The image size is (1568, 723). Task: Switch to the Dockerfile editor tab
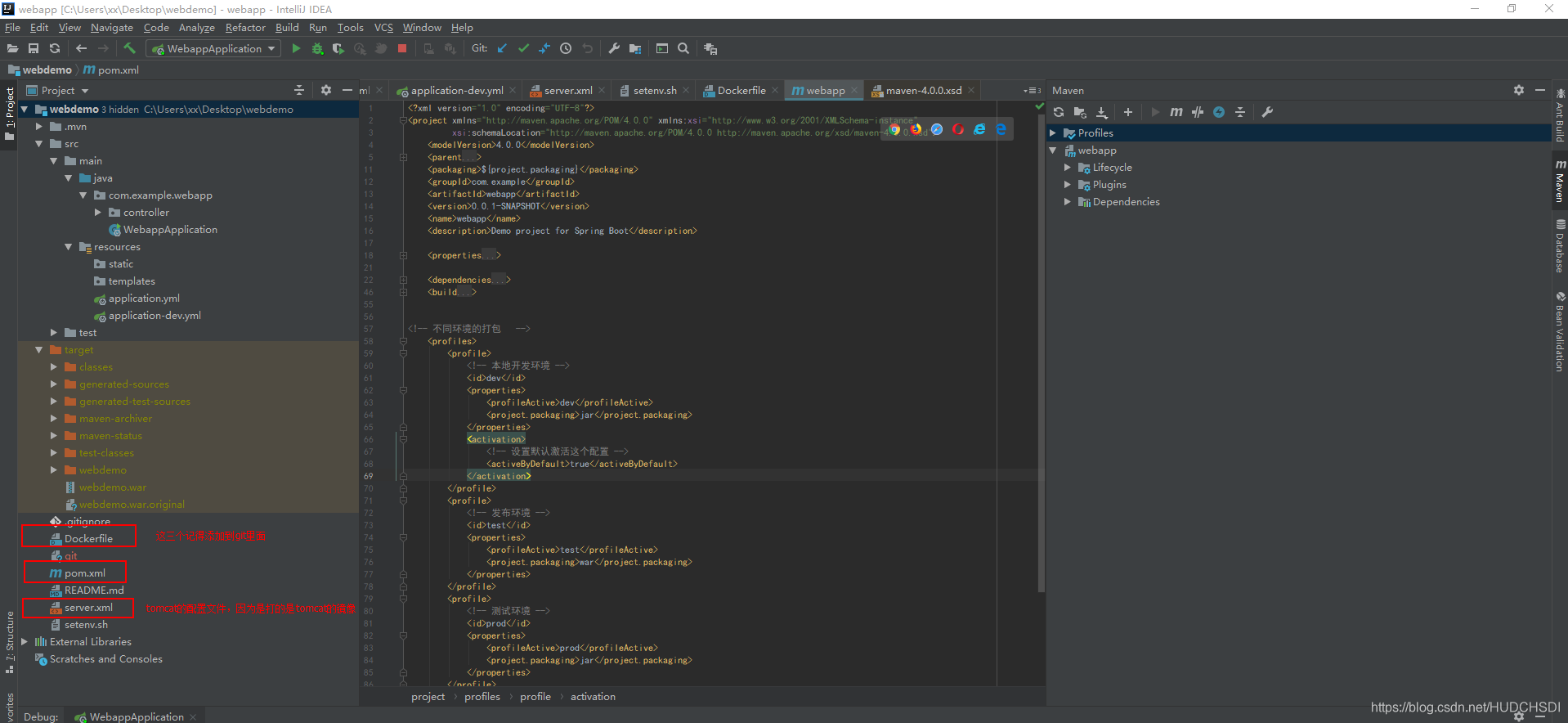click(741, 90)
